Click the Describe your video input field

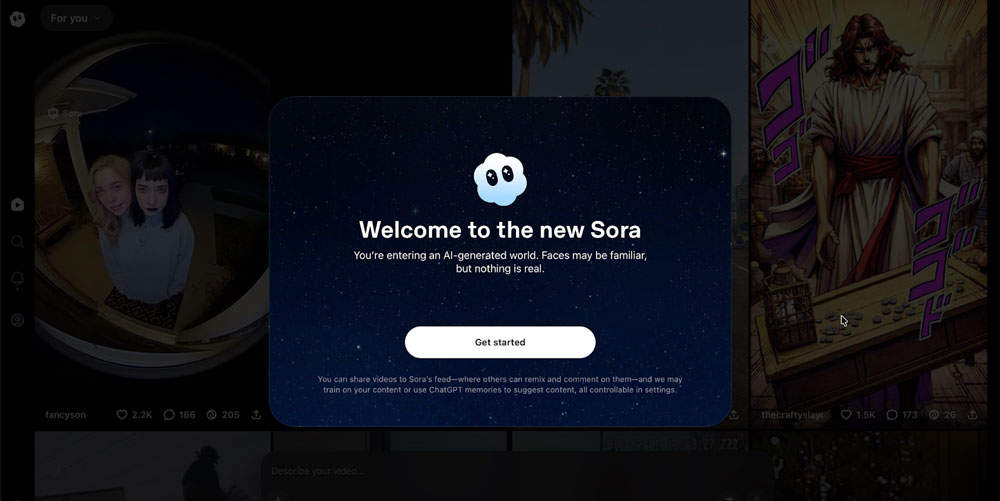517,472
